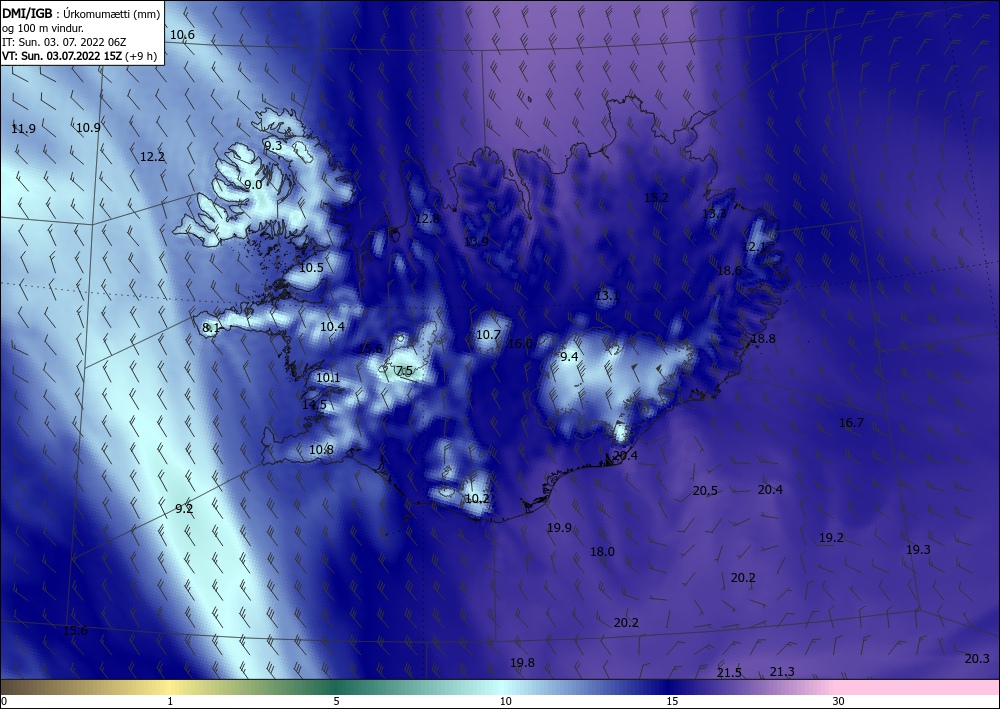Click the value 10.8 on the map
Screen dimensions: 1000x709
click(x=321, y=450)
